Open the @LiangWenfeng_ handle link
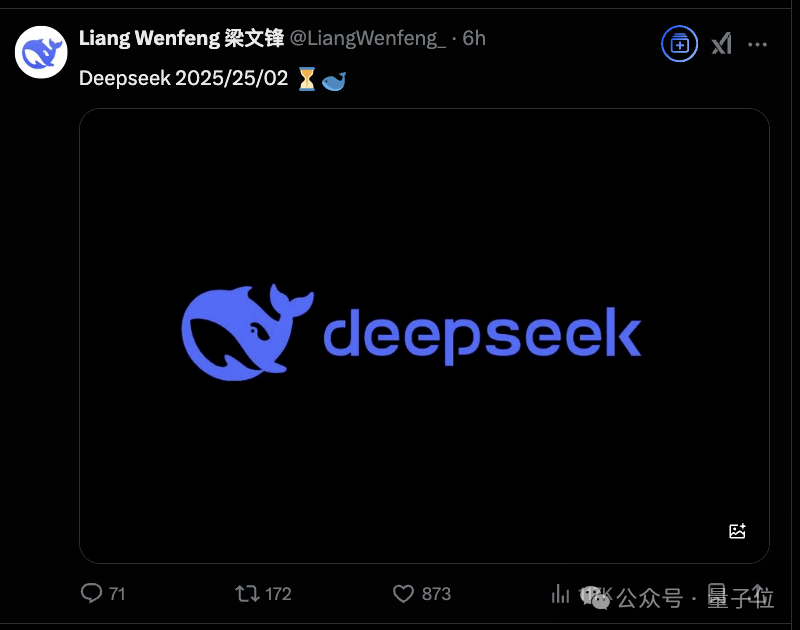 (x=367, y=38)
